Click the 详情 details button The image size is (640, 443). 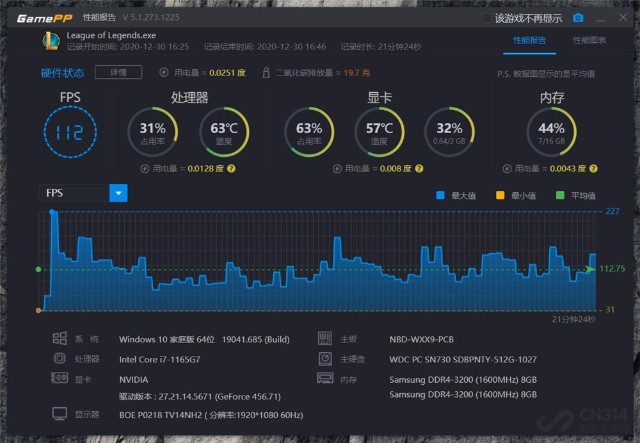[118, 72]
